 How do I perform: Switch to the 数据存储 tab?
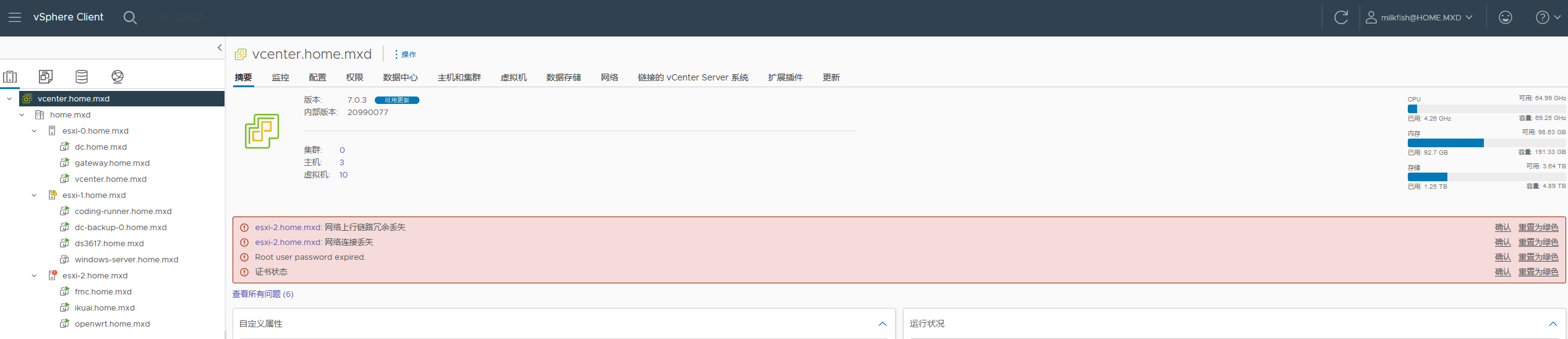pyautogui.click(x=563, y=77)
